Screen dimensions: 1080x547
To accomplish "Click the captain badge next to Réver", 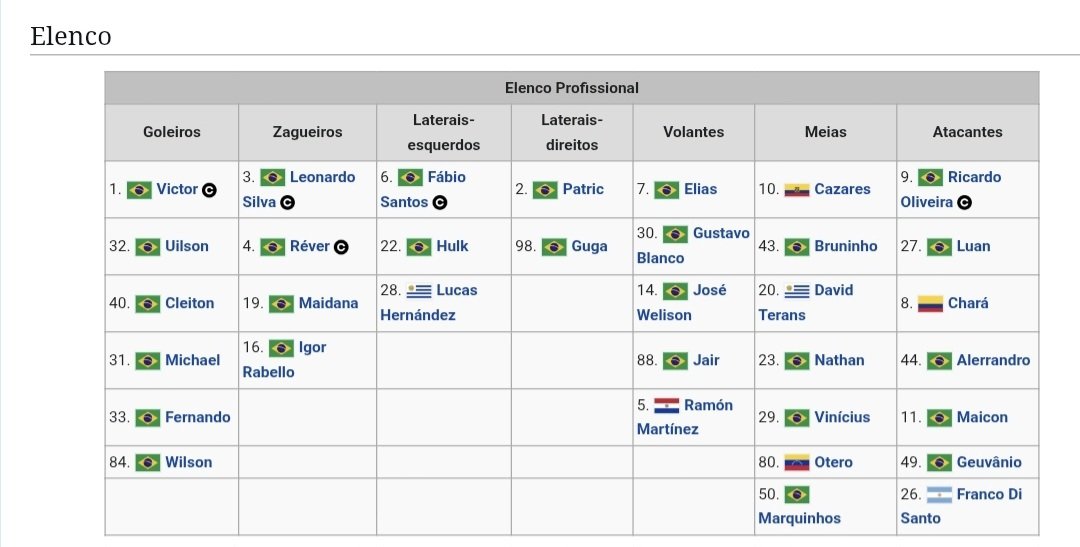I will (341, 247).
